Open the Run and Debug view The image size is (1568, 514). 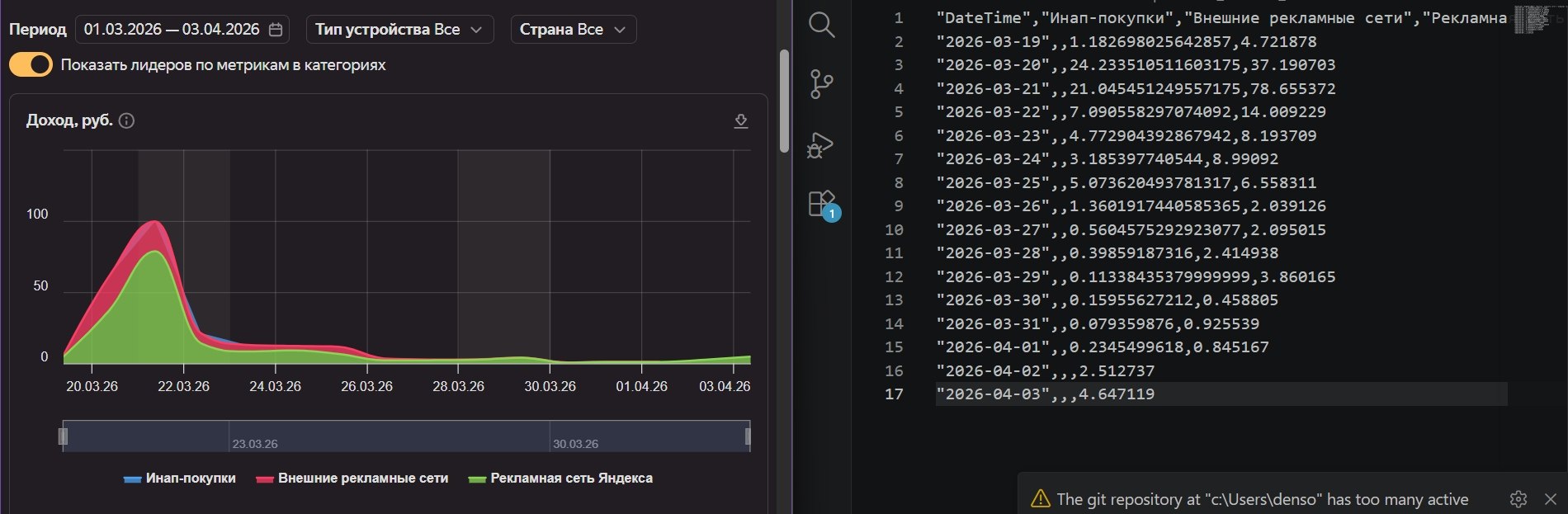(x=821, y=144)
